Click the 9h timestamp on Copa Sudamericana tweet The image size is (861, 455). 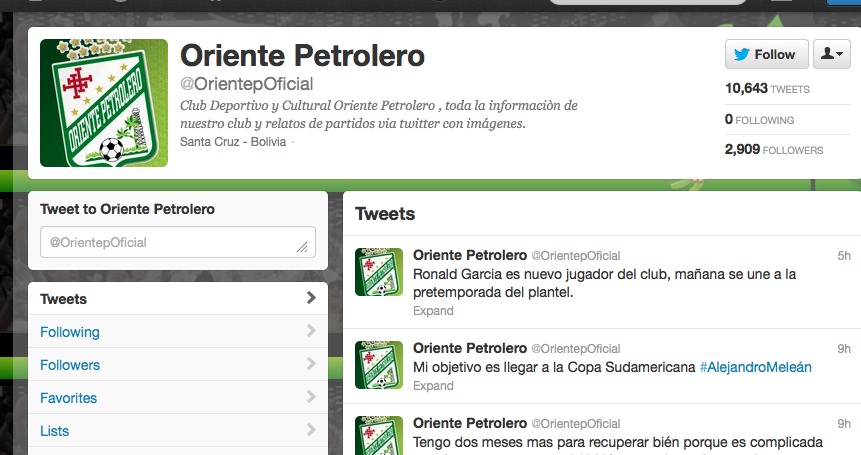tap(844, 349)
